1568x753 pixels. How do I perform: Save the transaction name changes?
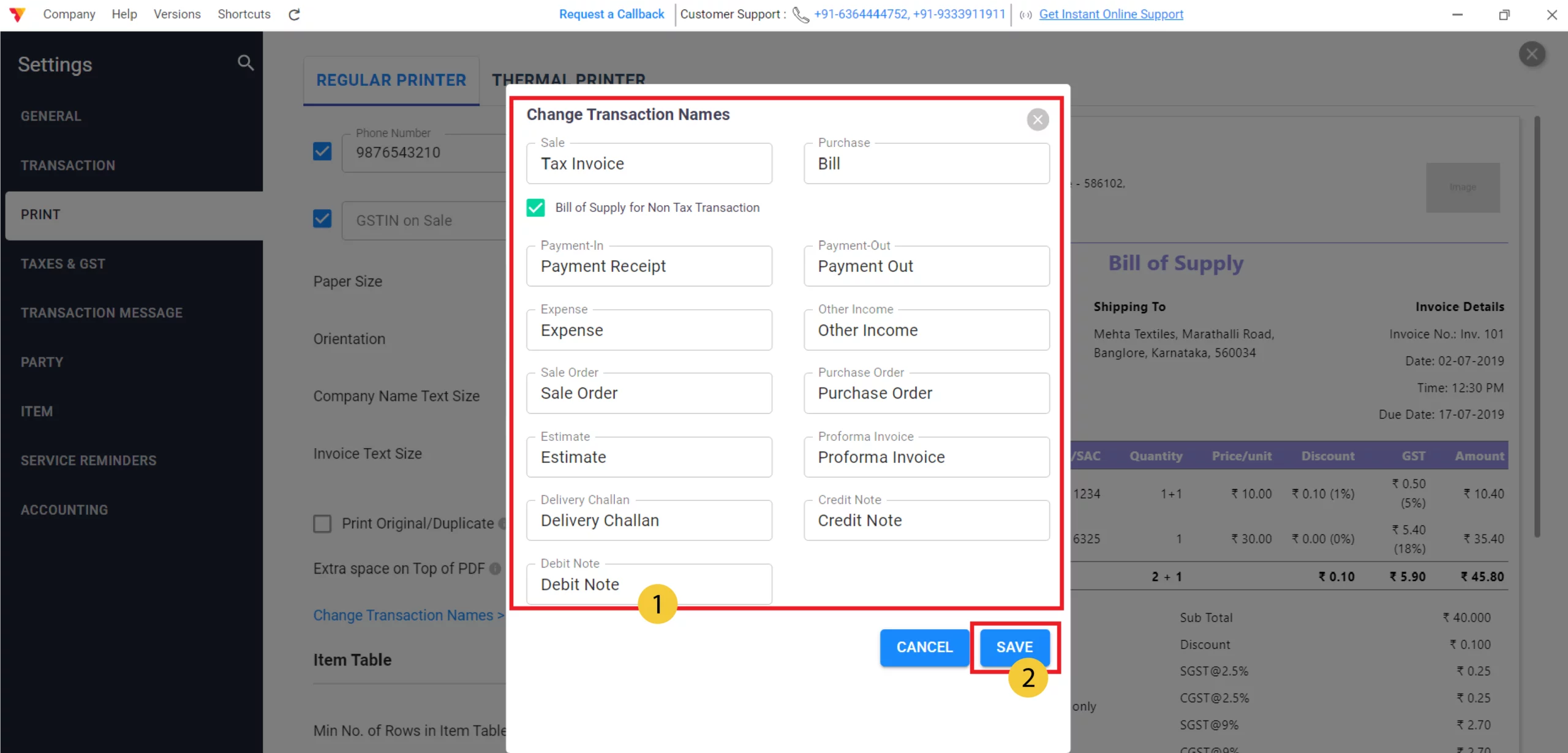(1014, 646)
